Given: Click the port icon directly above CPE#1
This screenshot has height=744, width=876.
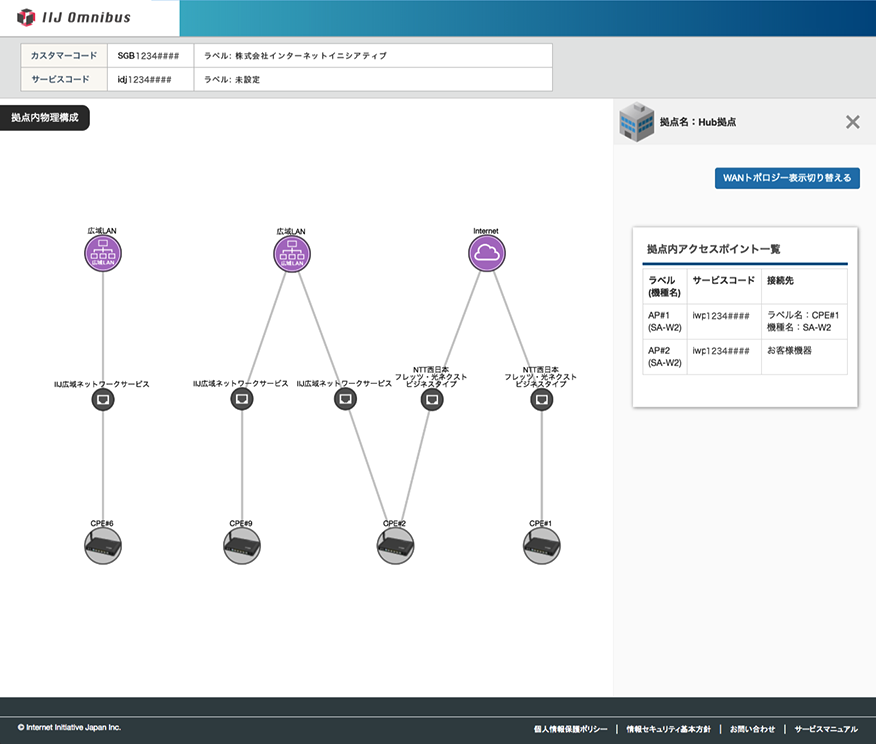Looking at the screenshot, I should [x=541, y=400].
